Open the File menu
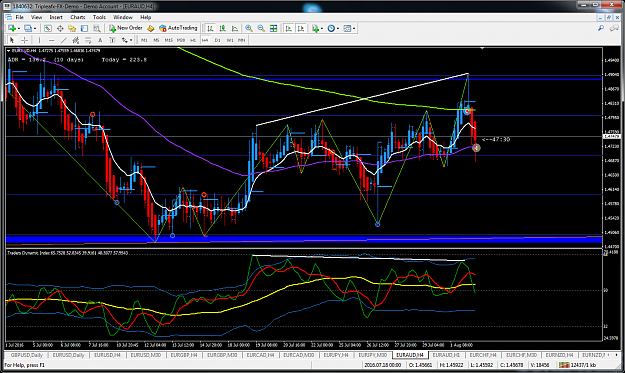Screen dimensions: 625x373 click(x=20, y=17)
